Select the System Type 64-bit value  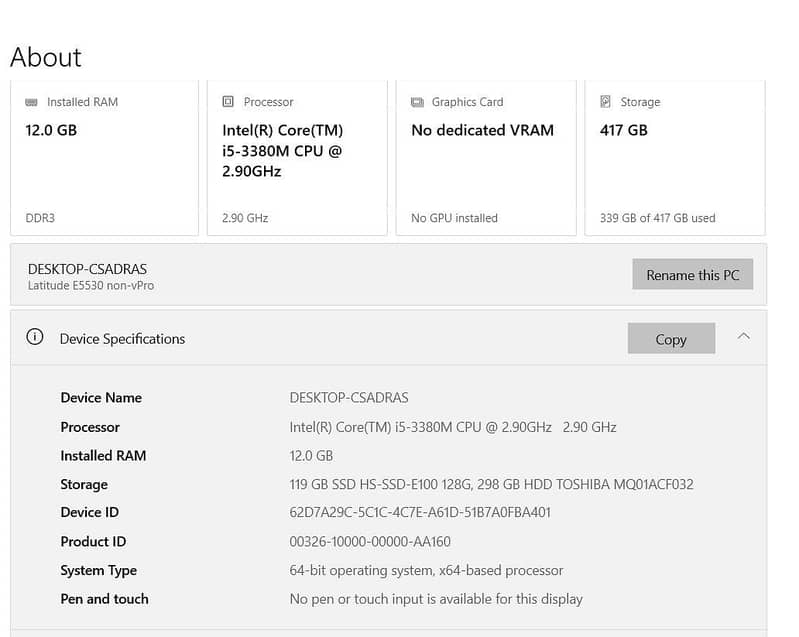(427, 570)
